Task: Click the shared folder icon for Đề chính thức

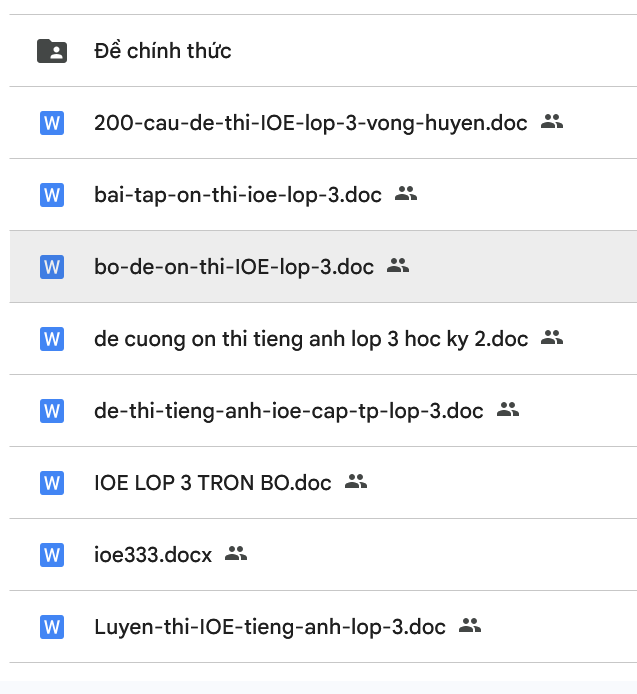Action: 51,51
